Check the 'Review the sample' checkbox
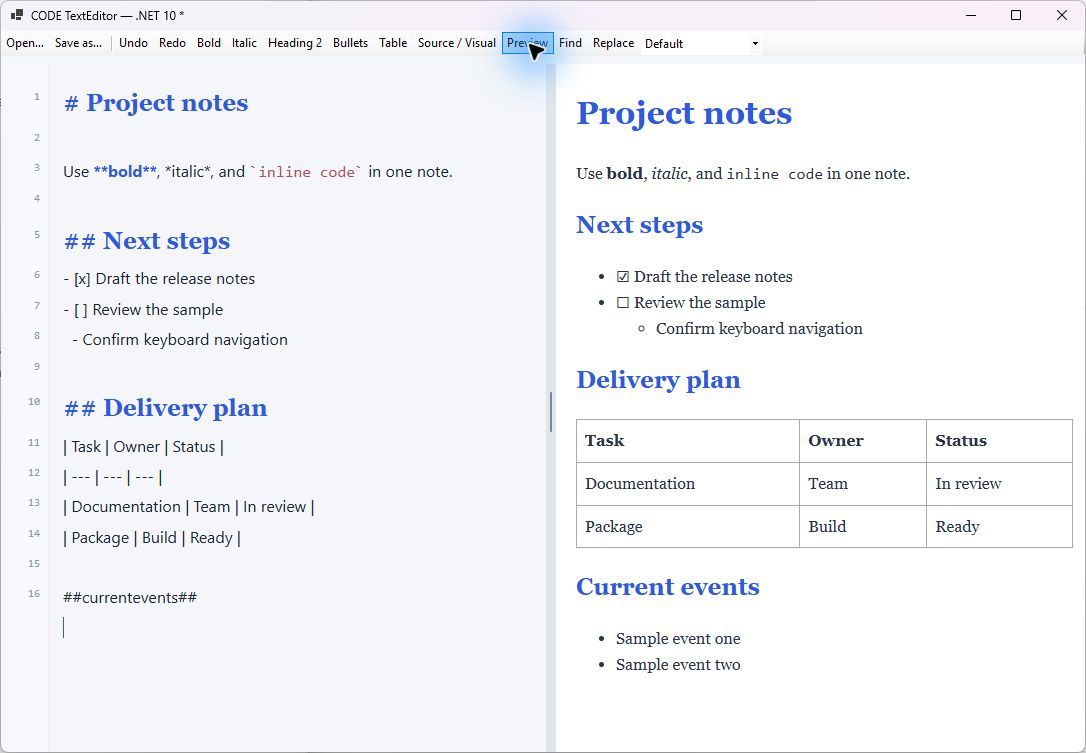Viewport: 1086px width, 753px height. 623,303
